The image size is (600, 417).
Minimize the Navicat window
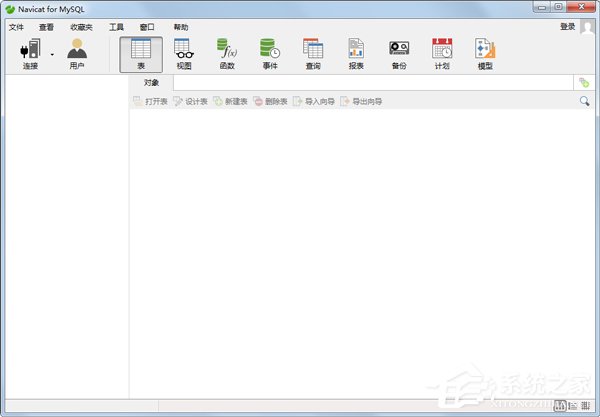click(542, 7)
